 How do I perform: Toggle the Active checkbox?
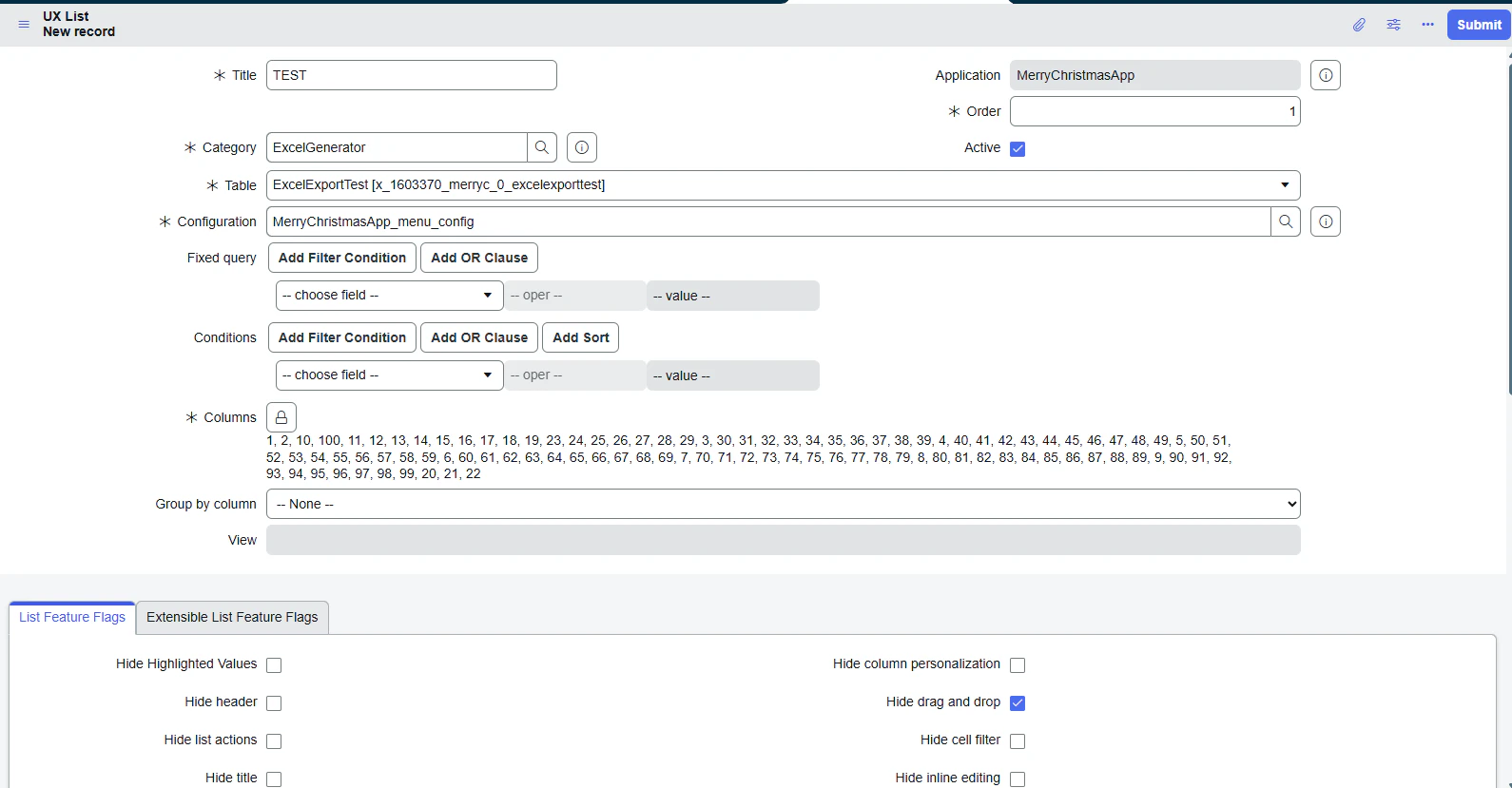point(1018,148)
